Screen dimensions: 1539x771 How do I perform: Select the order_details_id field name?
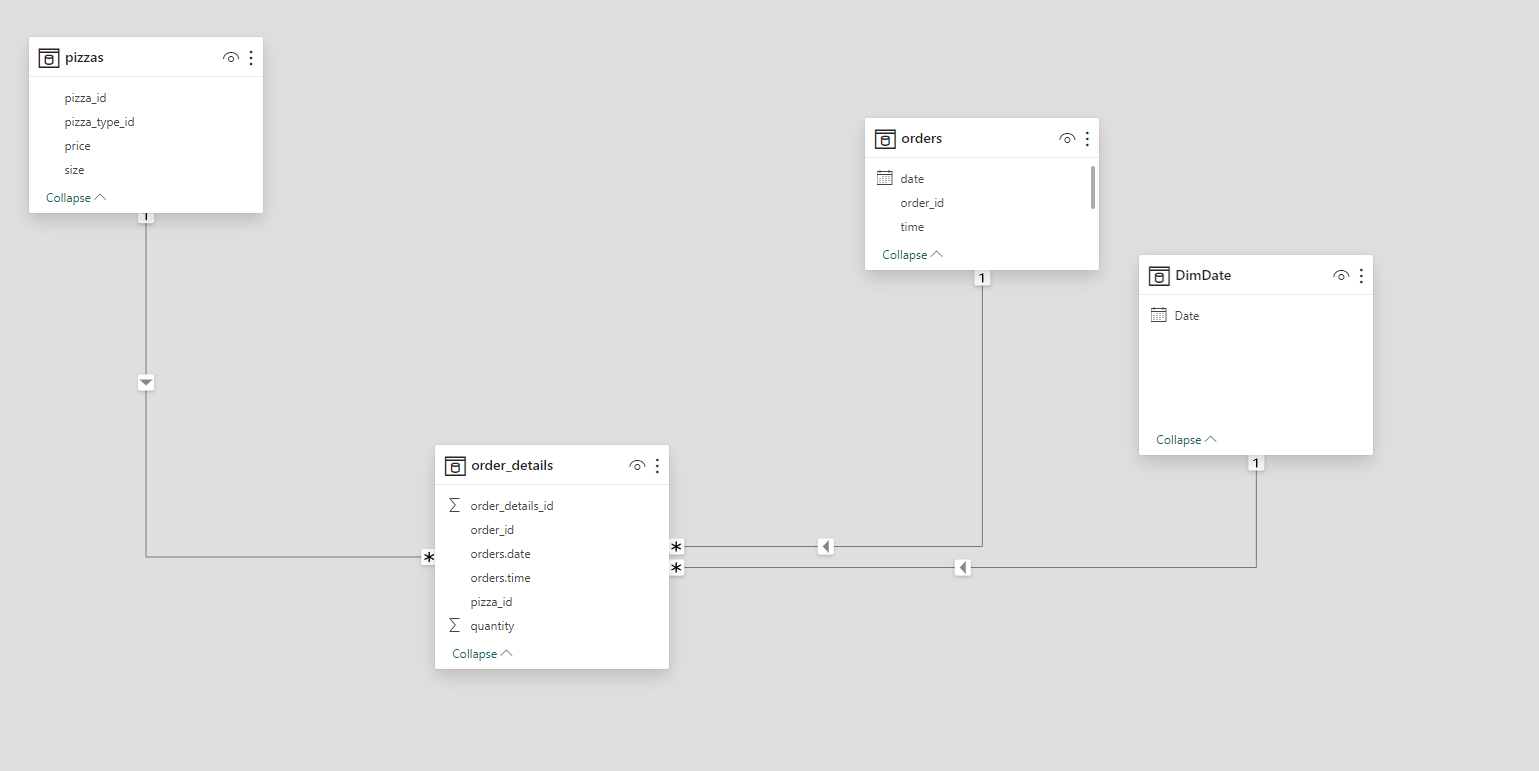(x=512, y=506)
